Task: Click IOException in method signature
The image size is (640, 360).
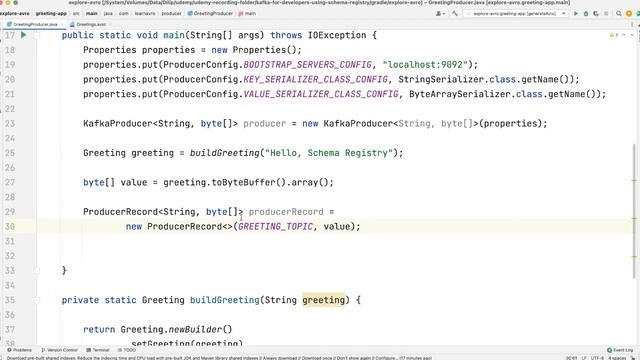Action: (x=337, y=35)
